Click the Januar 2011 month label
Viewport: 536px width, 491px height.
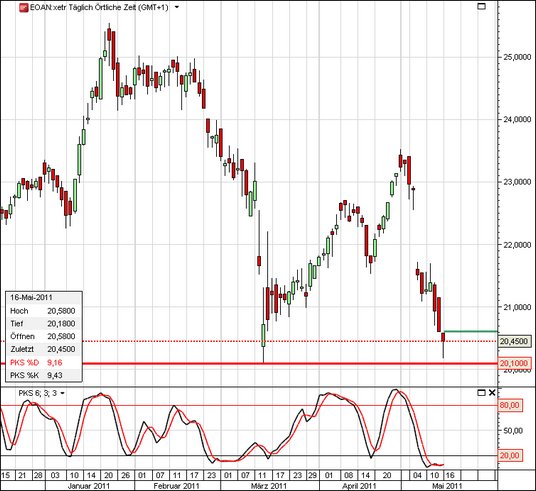tap(89, 486)
